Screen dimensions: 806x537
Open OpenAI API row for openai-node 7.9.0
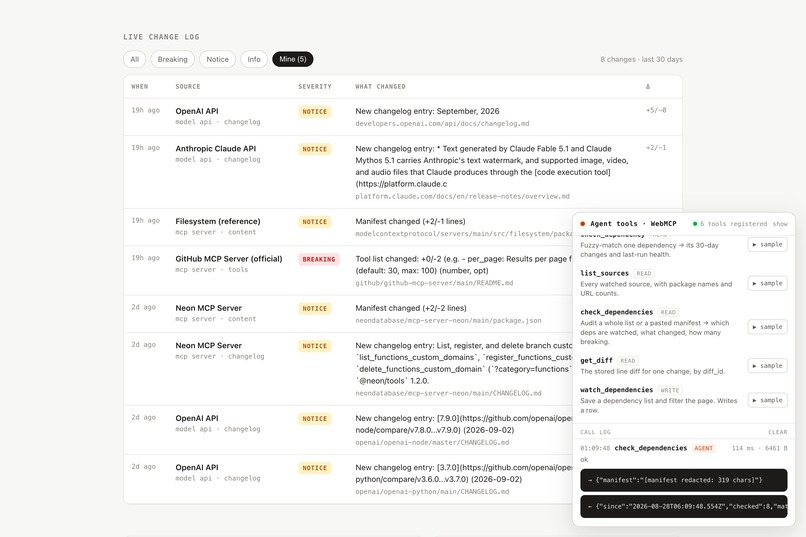tap(348, 430)
